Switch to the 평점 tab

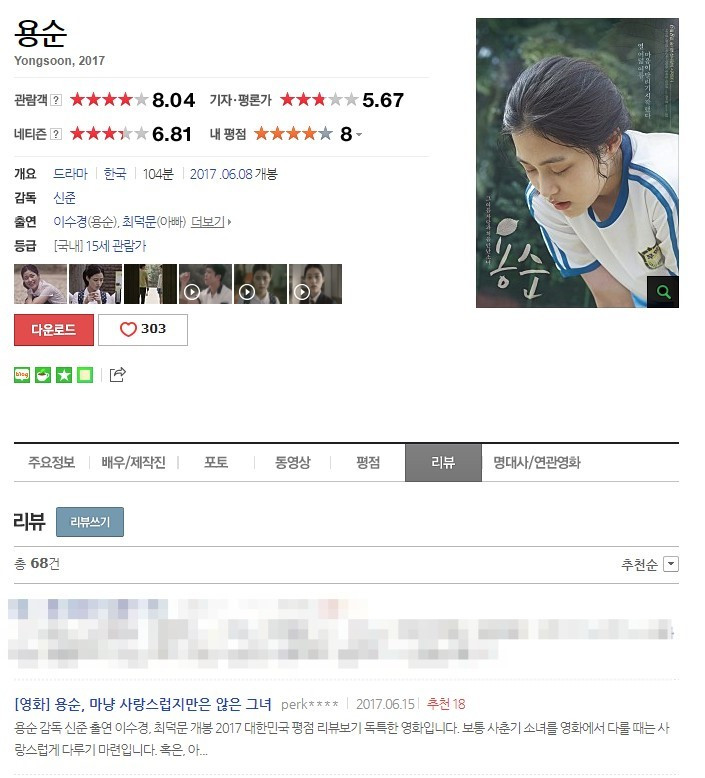[368, 462]
